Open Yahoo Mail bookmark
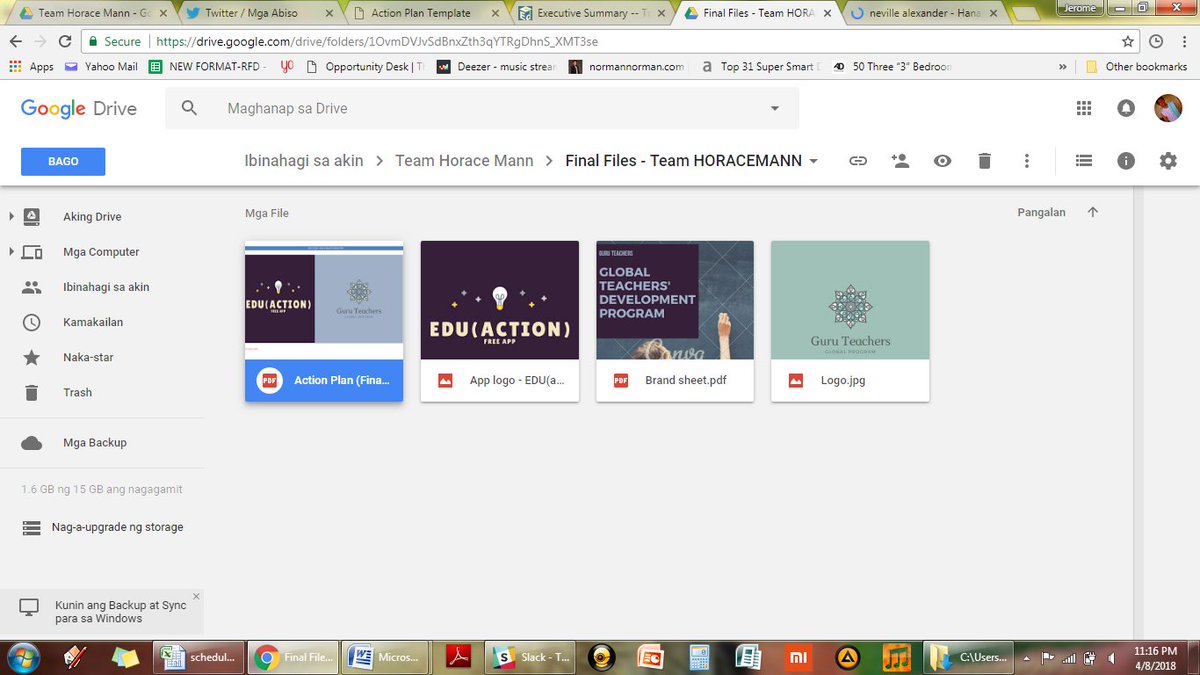The image size is (1200, 675). 100,67
